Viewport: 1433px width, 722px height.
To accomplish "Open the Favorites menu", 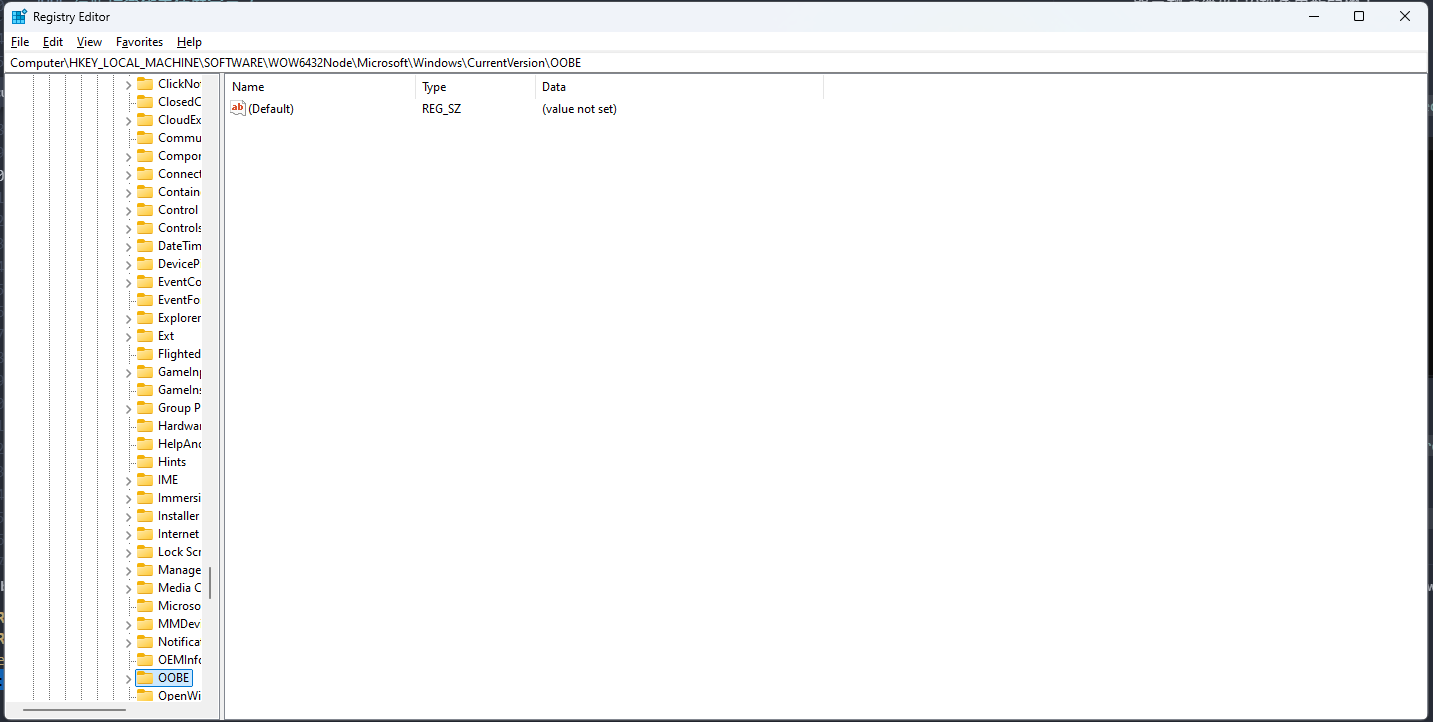I will (139, 41).
